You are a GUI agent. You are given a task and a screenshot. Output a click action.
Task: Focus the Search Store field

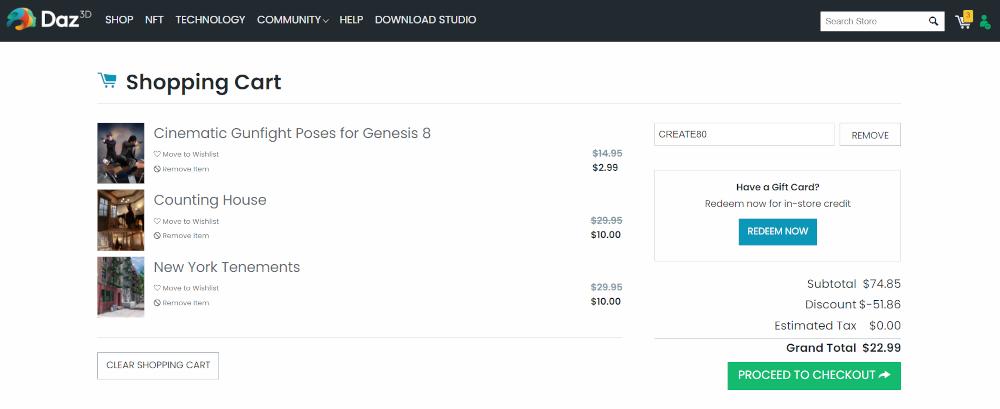coord(870,21)
